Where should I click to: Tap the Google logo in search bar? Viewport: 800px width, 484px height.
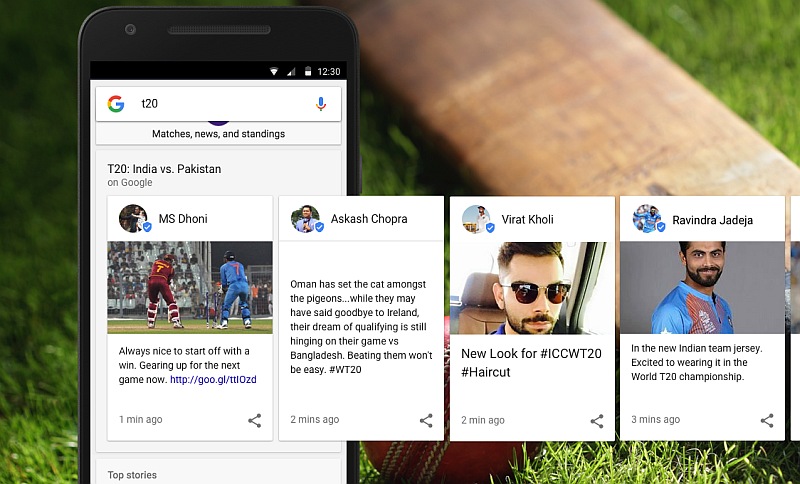coord(116,104)
